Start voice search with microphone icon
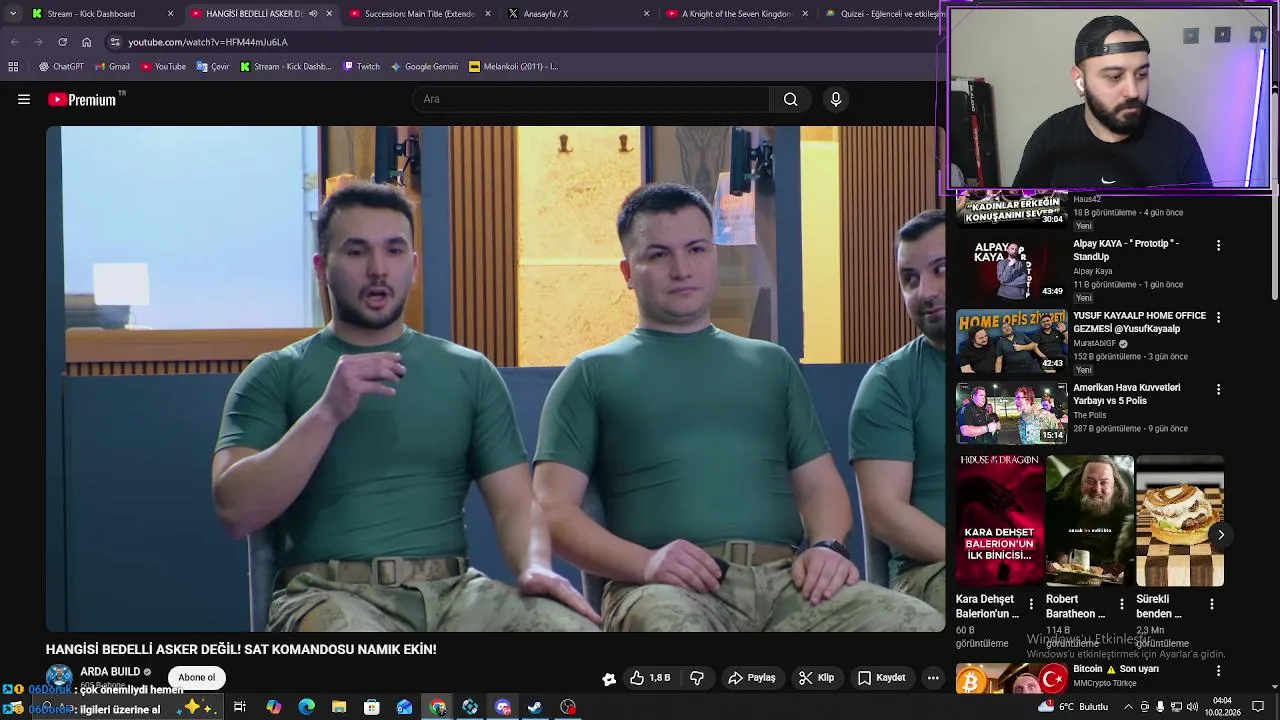The image size is (1280, 720). 836,99
